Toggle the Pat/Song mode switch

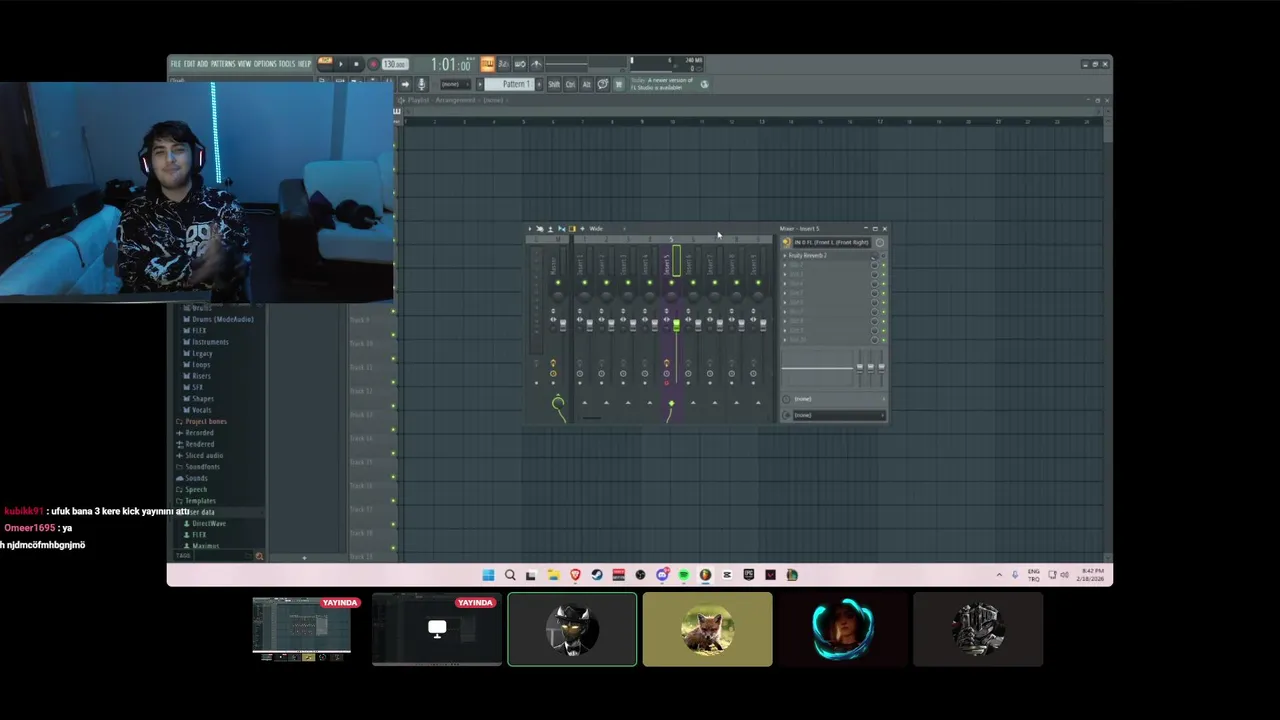coord(325,60)
